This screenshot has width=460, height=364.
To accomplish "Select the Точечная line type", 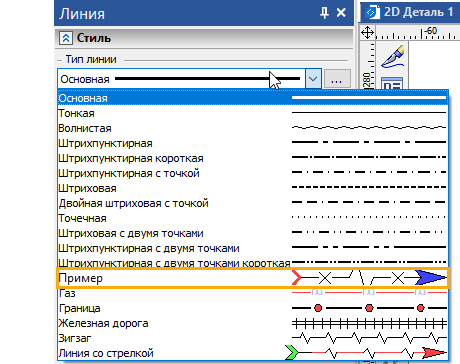I will [x=253, y=218].
